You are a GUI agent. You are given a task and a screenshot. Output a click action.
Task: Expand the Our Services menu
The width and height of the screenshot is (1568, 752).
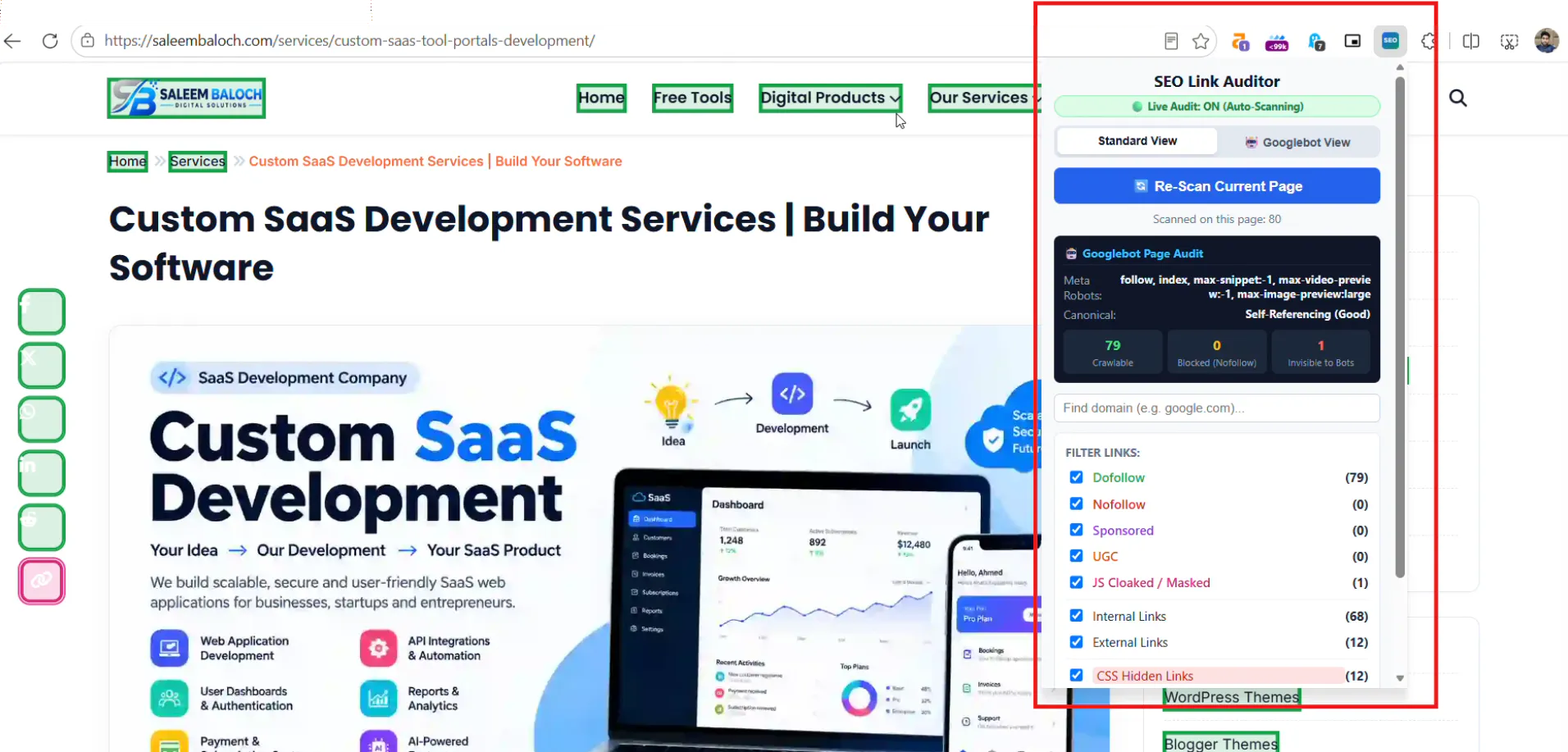click(x=984, y=98)
